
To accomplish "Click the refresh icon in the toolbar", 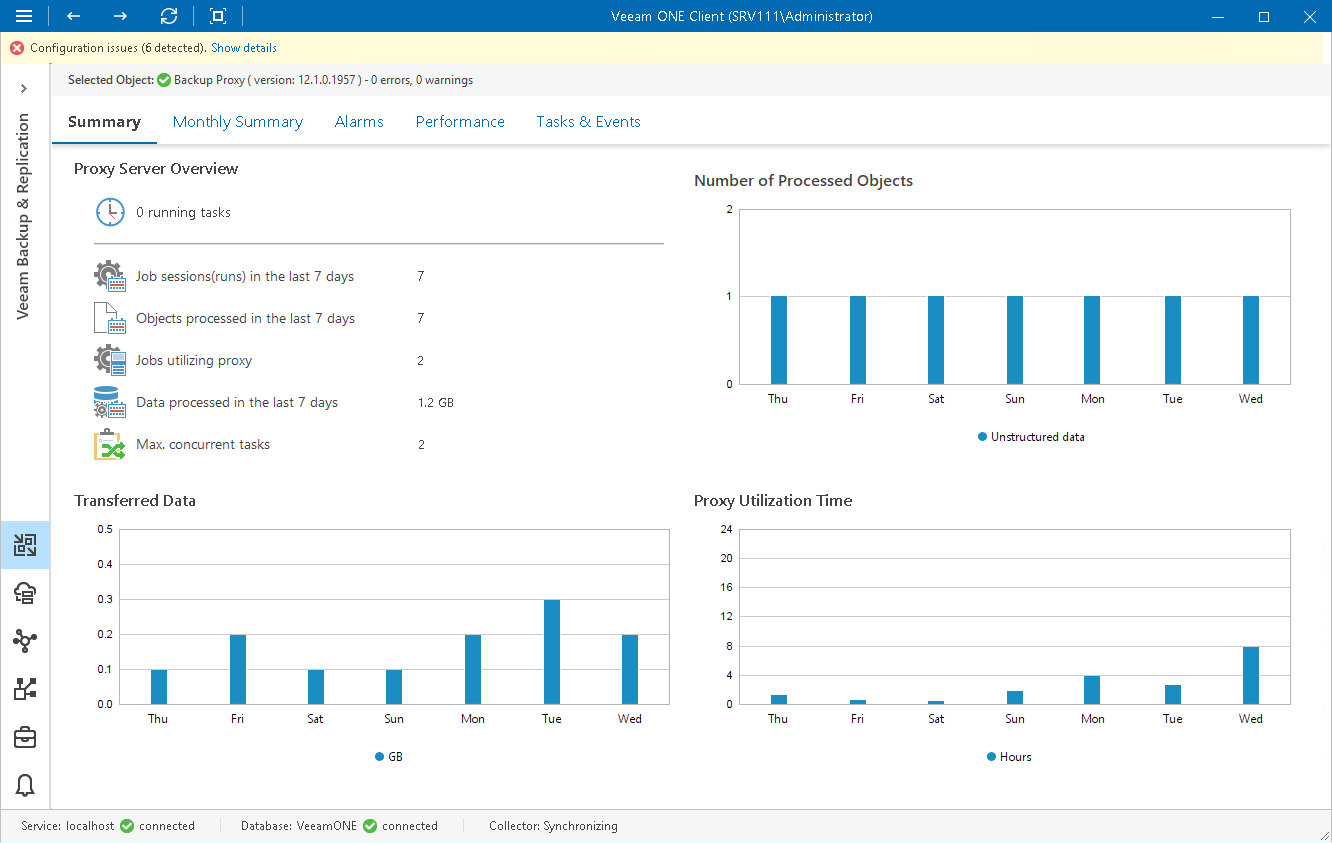I will (168, 16).
